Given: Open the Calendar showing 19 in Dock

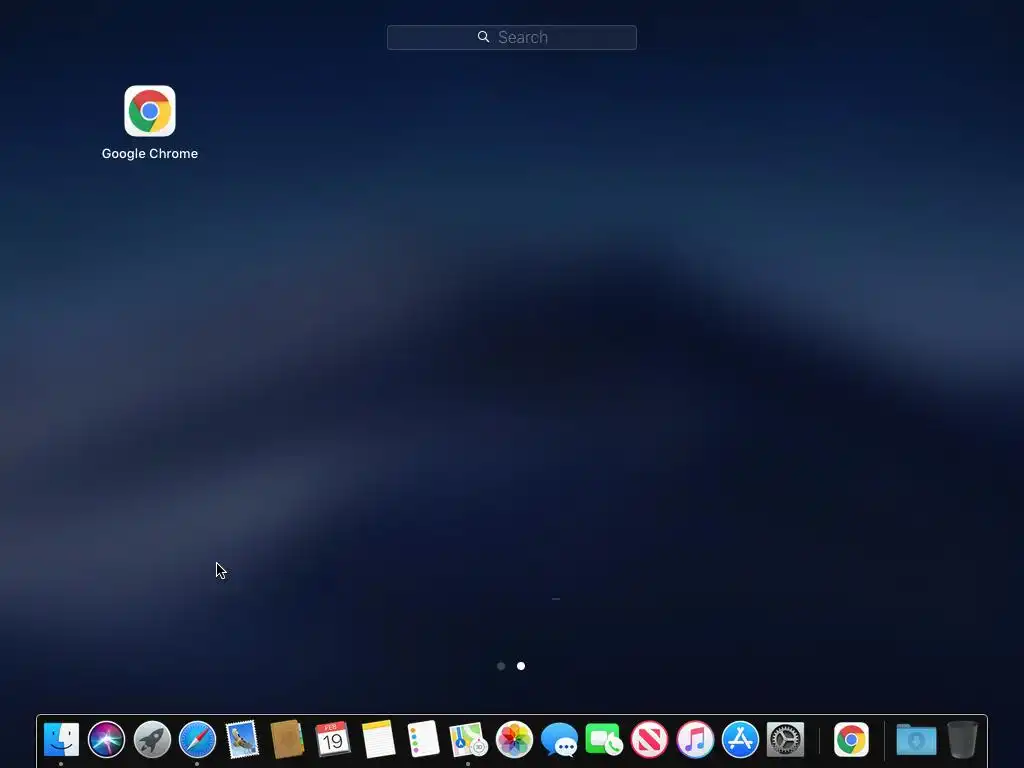Looking at the screenshot, I should pos(332,740).
